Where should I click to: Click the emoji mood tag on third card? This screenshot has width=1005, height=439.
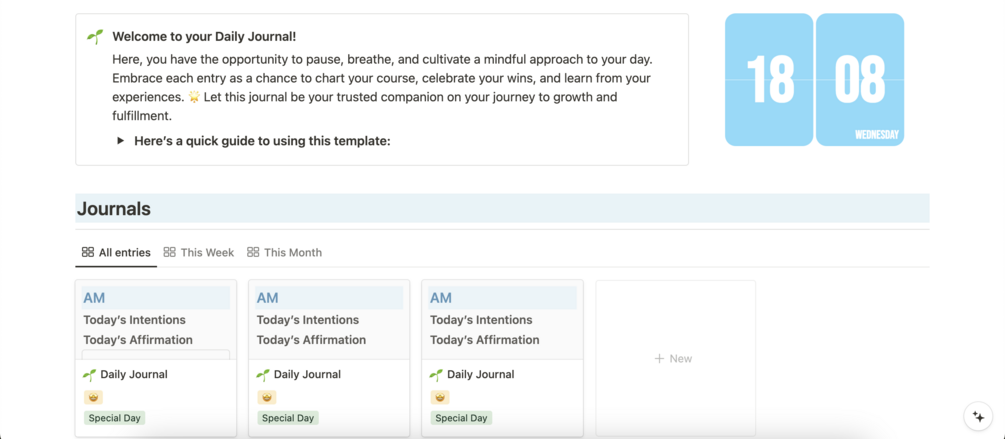point(440,397)
